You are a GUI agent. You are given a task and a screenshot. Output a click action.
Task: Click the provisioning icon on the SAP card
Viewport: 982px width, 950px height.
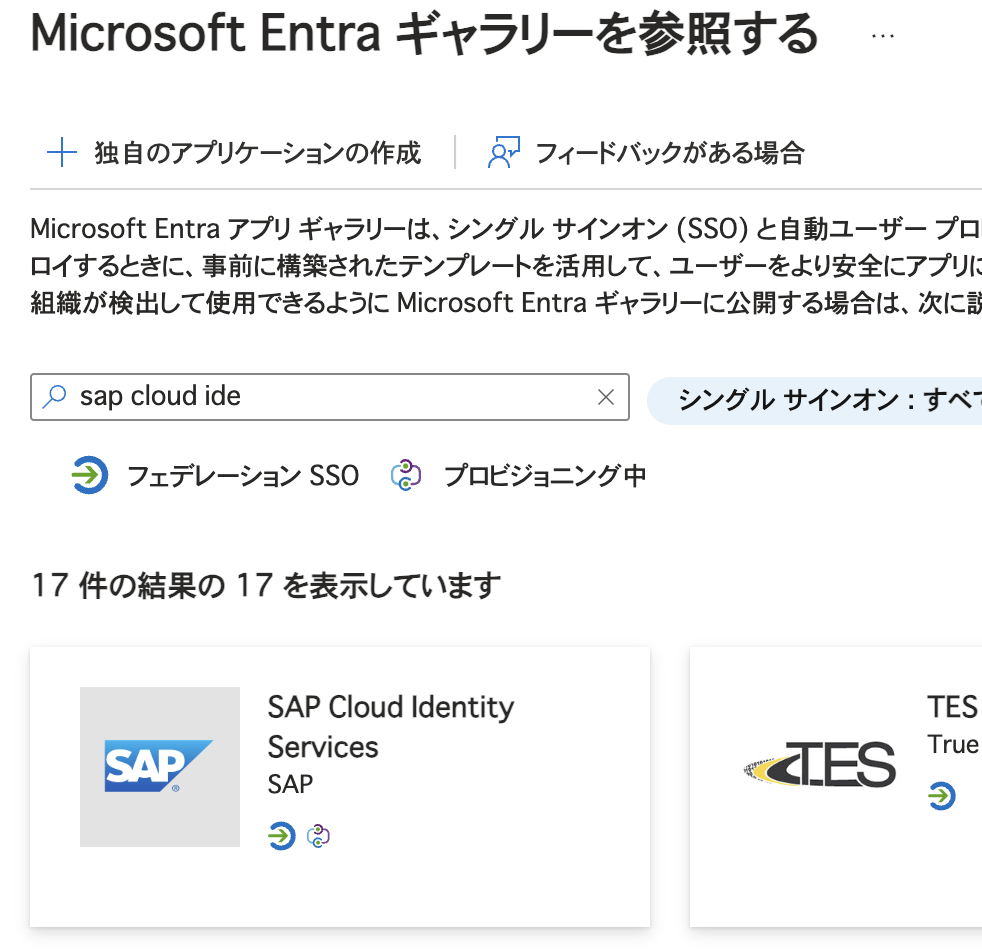click(x=318, y=835)
